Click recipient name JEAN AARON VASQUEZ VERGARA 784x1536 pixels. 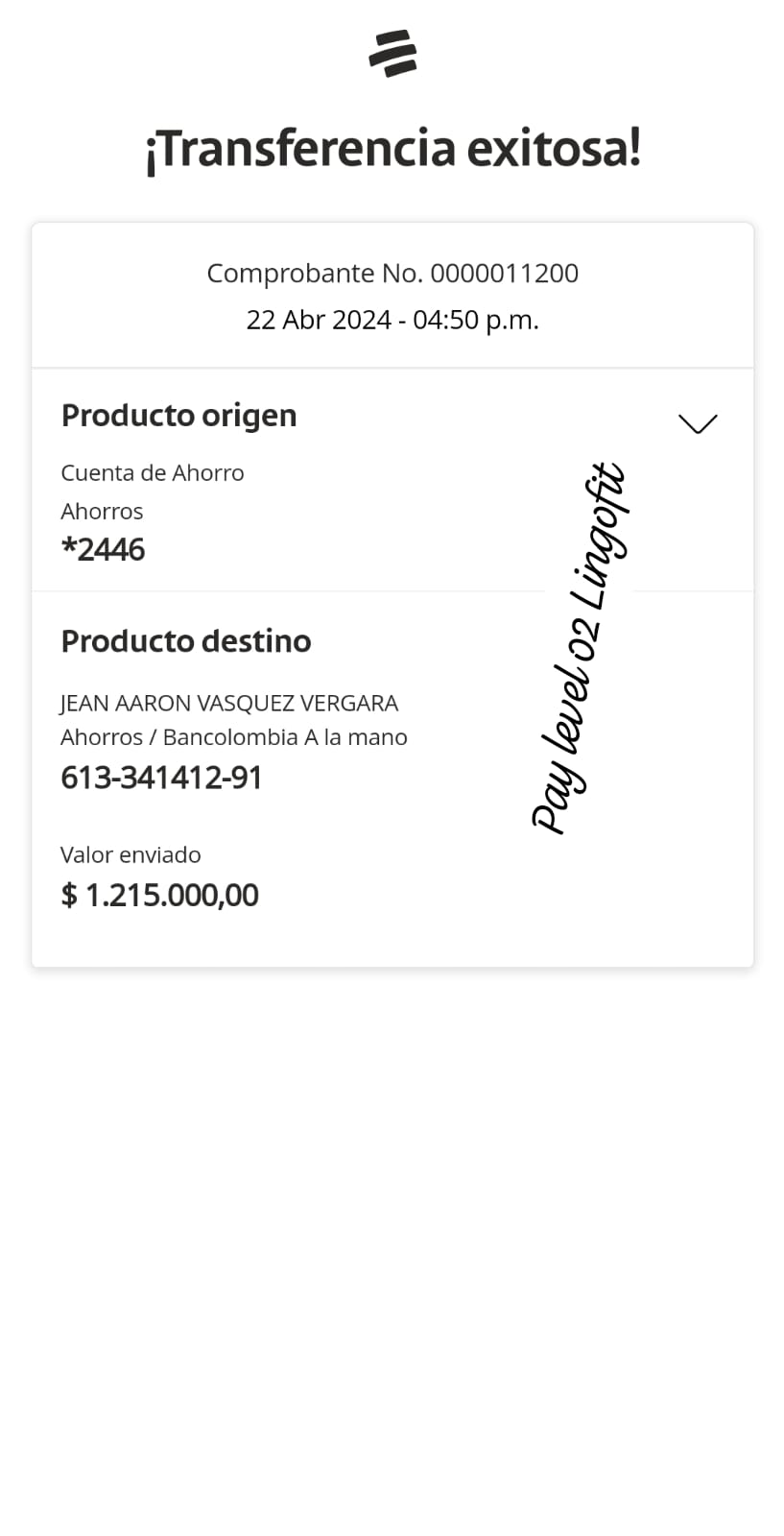click(228, 704)
